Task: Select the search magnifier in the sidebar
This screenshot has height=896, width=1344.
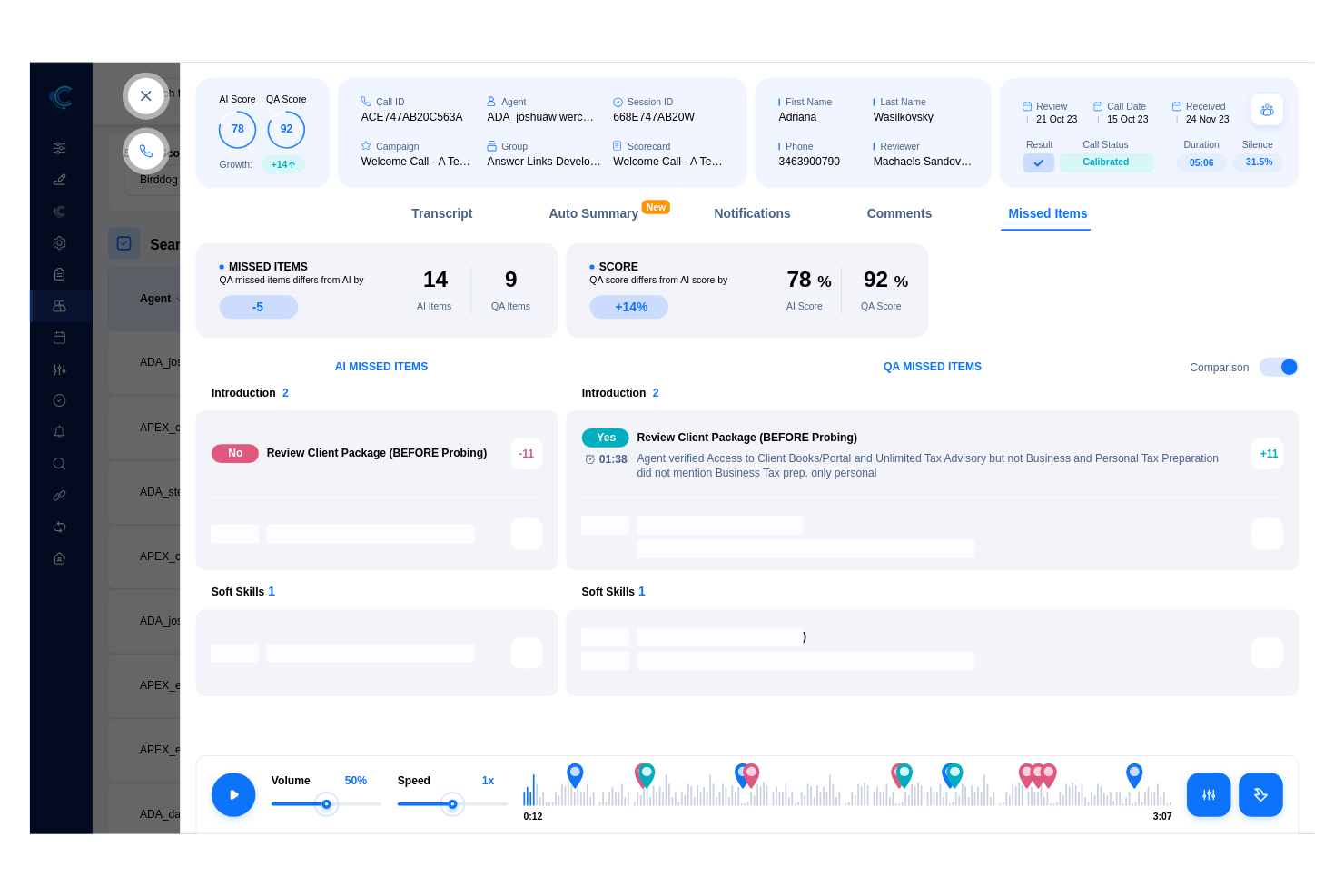Action: point(59,463)
